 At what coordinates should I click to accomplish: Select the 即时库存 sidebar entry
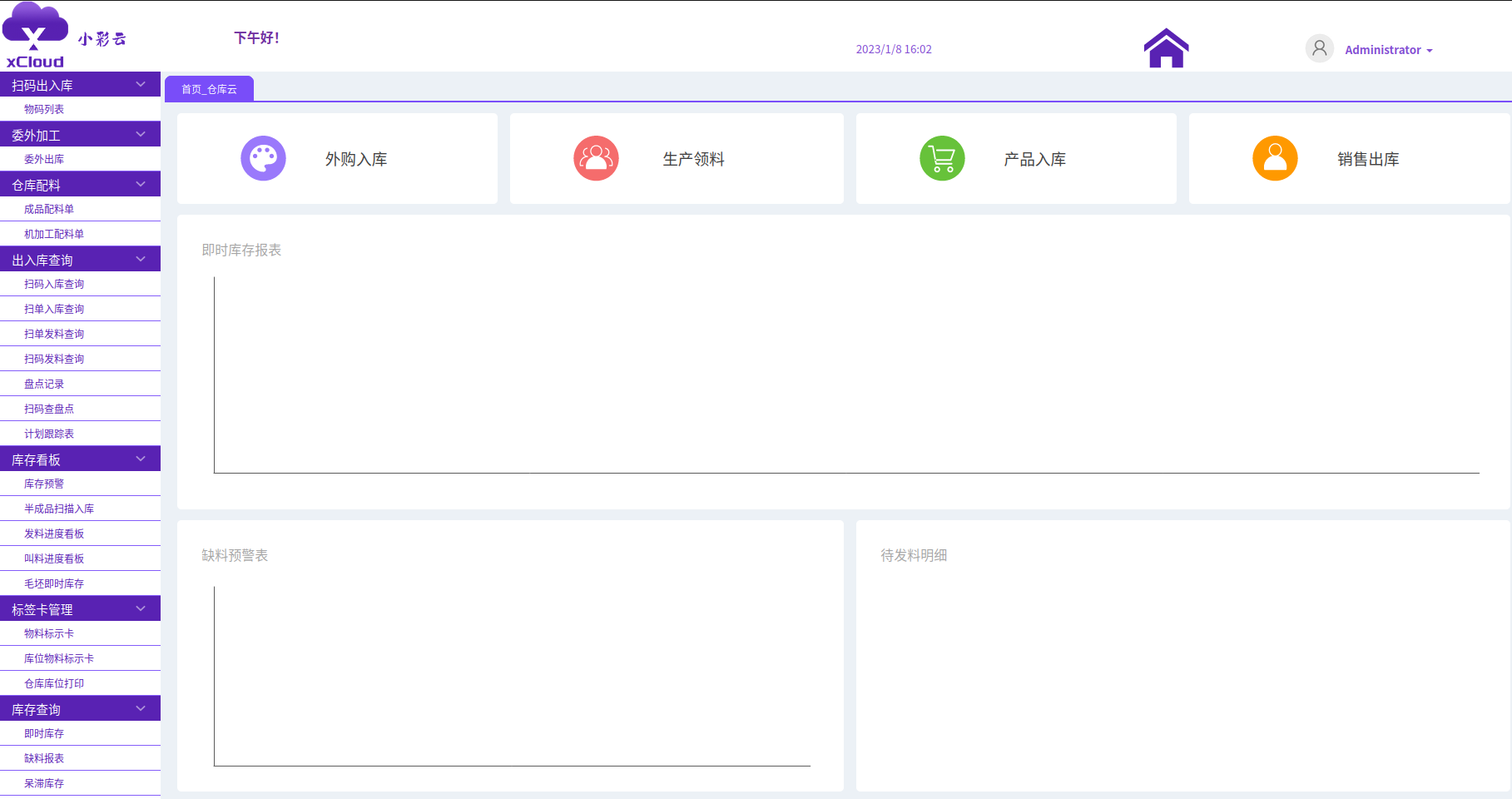[x=80, y=733]
